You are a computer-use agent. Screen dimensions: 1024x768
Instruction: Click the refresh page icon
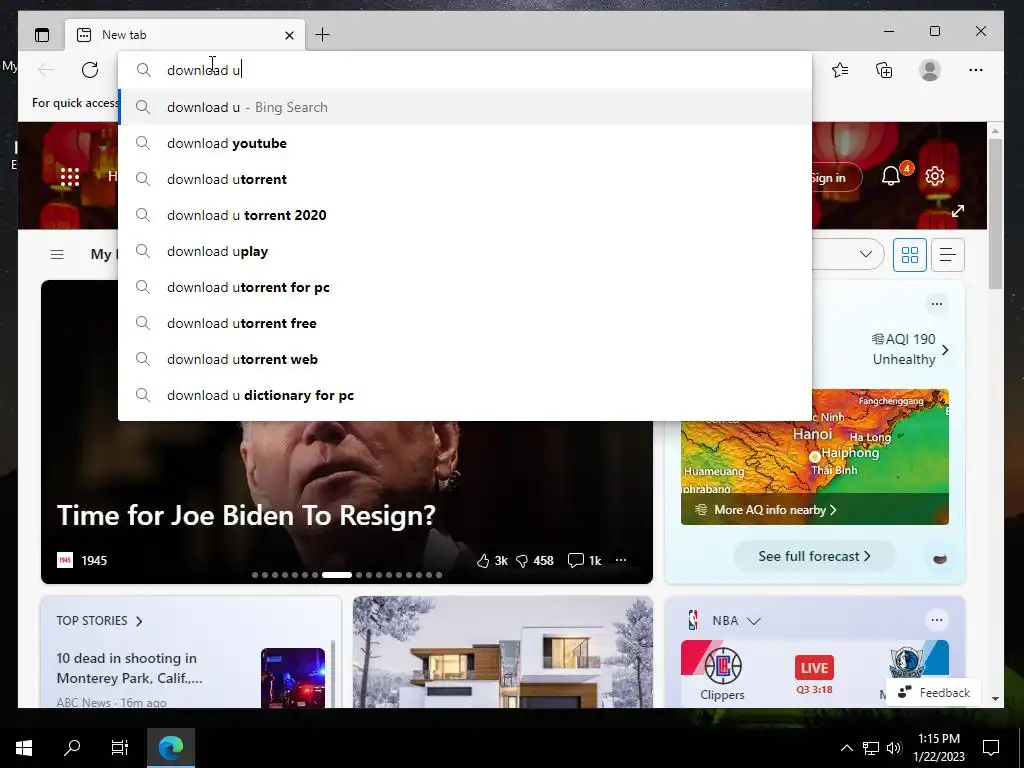pos(90,70)
